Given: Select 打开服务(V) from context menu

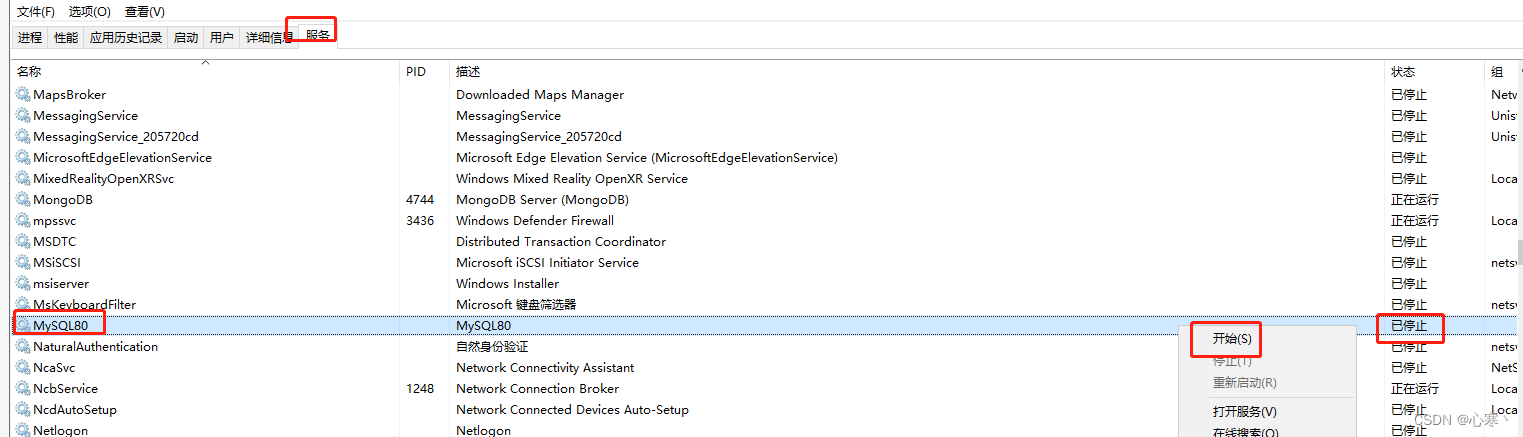Looking at the screenshot, I should 1244,412.
